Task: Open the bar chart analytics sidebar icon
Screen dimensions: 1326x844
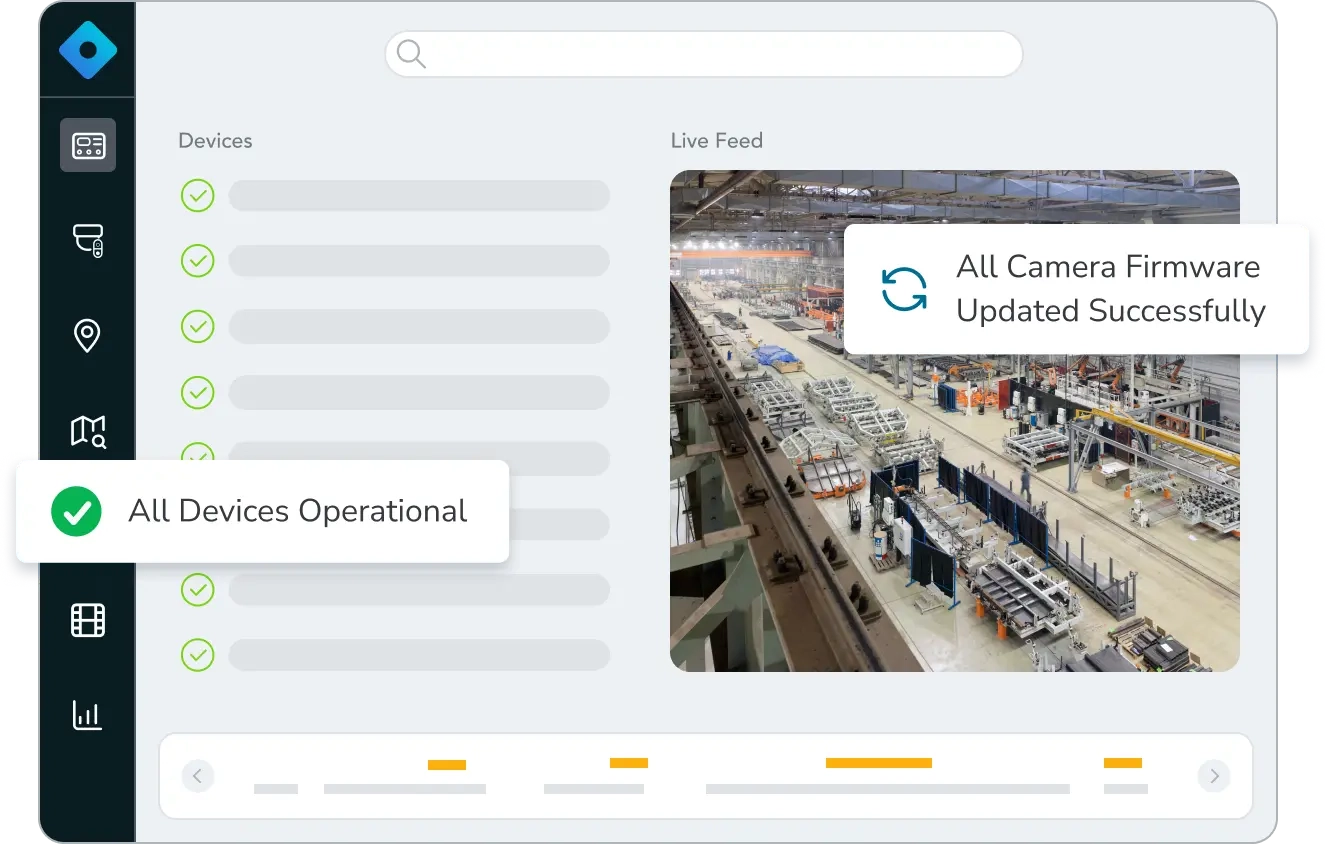Action: (x=88, y=714)
